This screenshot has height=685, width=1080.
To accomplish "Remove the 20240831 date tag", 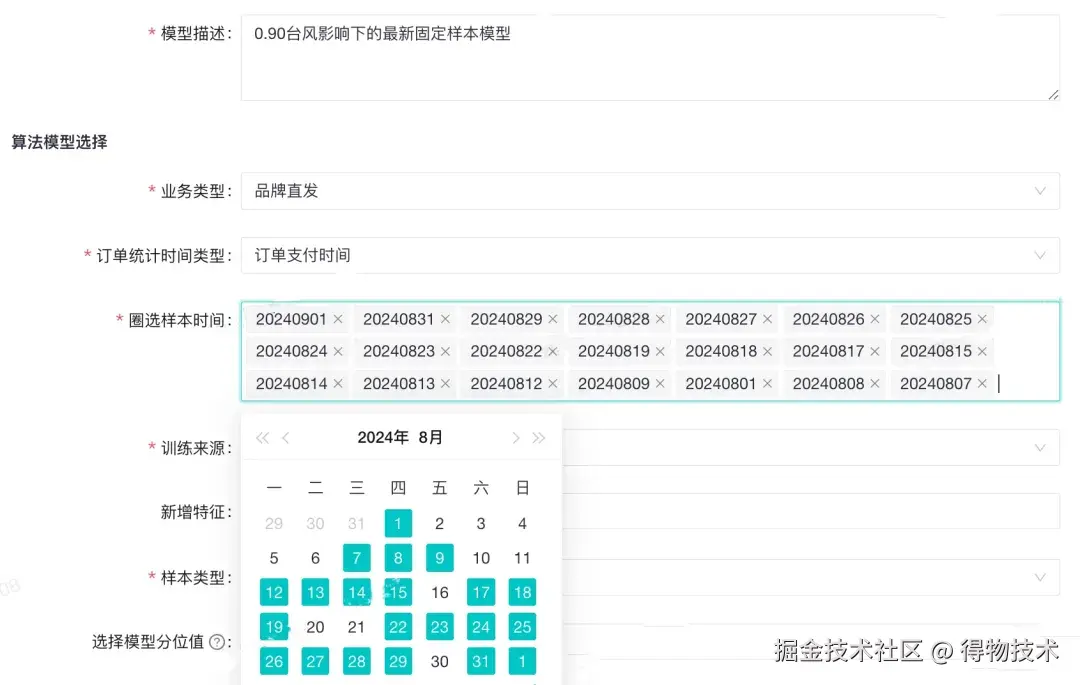I will [x=445, y=319].
